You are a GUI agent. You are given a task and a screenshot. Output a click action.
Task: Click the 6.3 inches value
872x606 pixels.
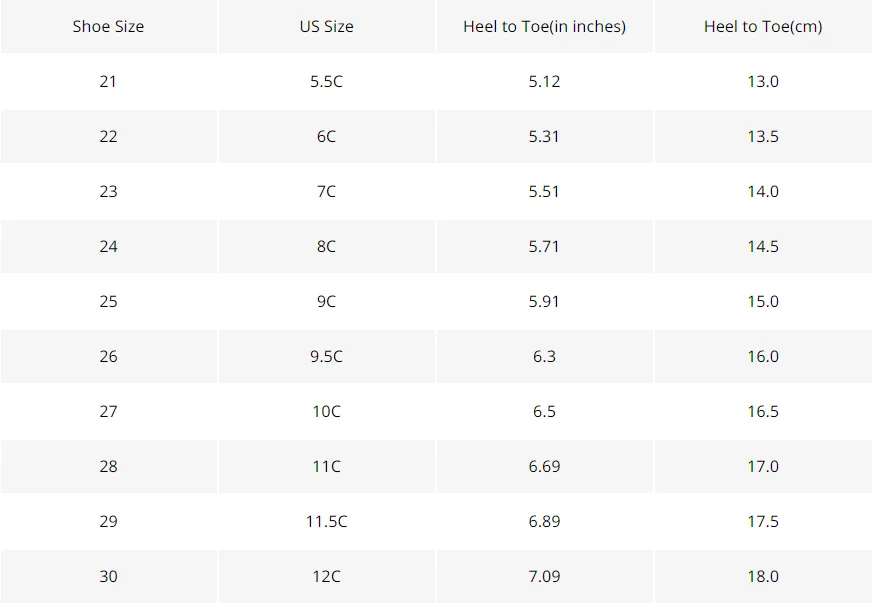pos(544,356)
